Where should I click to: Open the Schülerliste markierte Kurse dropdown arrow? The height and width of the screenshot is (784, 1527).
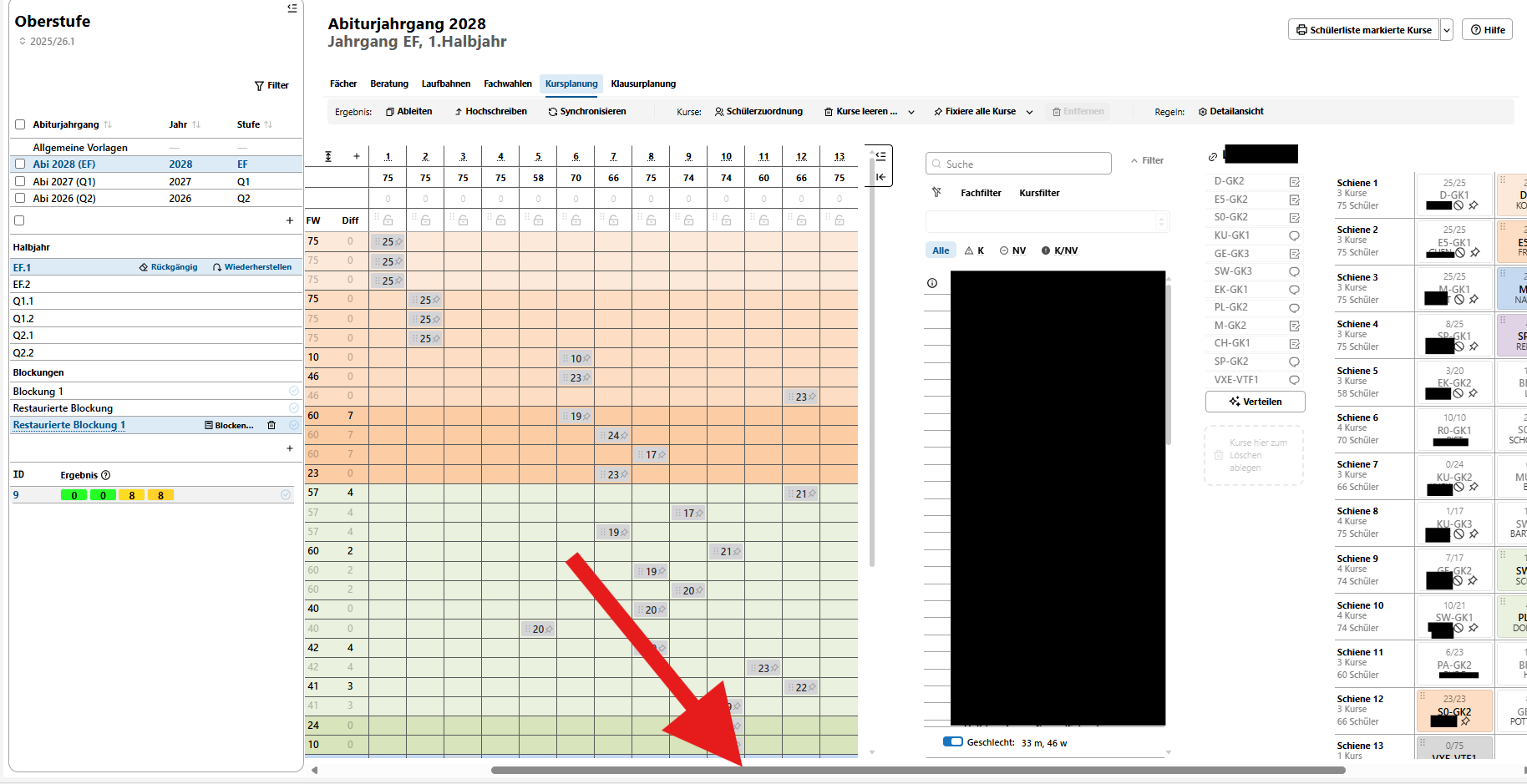click(x=1447, y=30)
